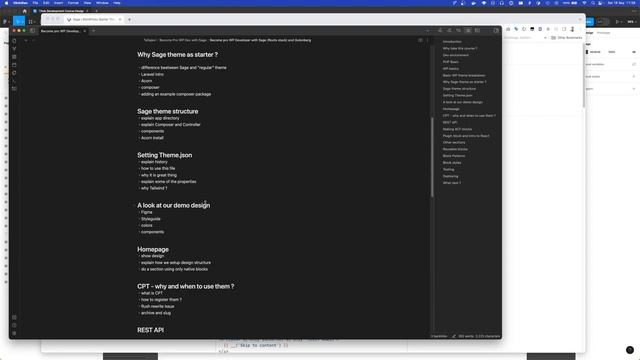Image resolution: width=640 pixels, height=360 pixels.
Task: Jump to Introduction in the outline
Action: point(452,42)
